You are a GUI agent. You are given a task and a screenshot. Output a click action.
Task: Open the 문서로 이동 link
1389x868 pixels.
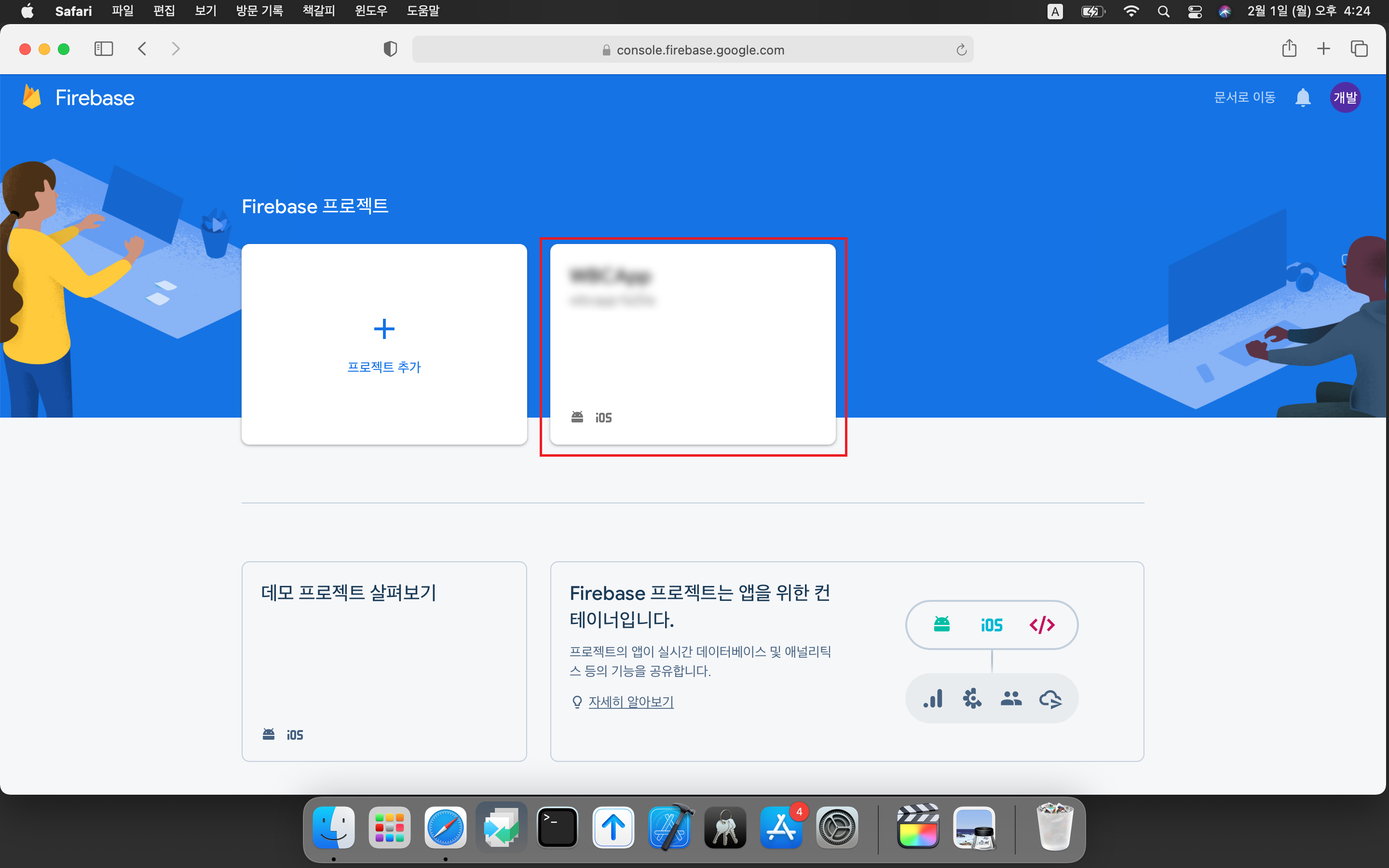click(x=1244, y=97)
